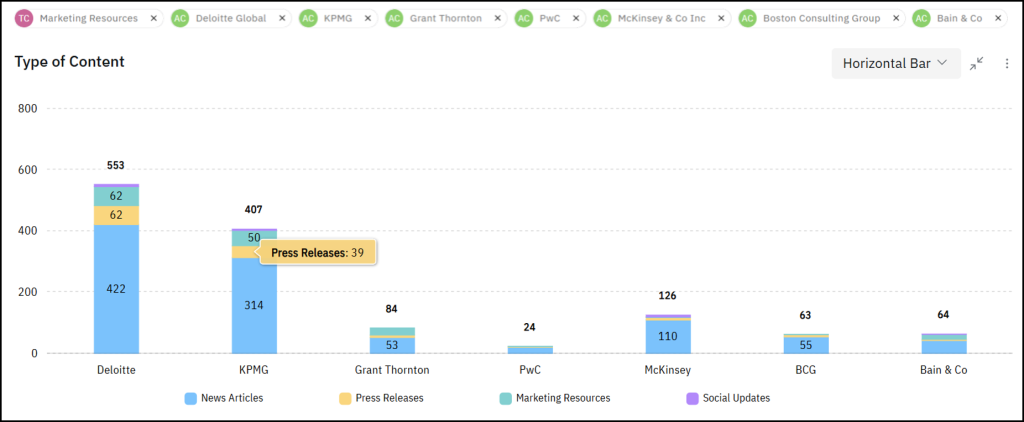Image resolution: width=1024 pixels, height=422 pixels.
Task: Toggle Press Releases legend swatch
Action: tap(345, 398)
